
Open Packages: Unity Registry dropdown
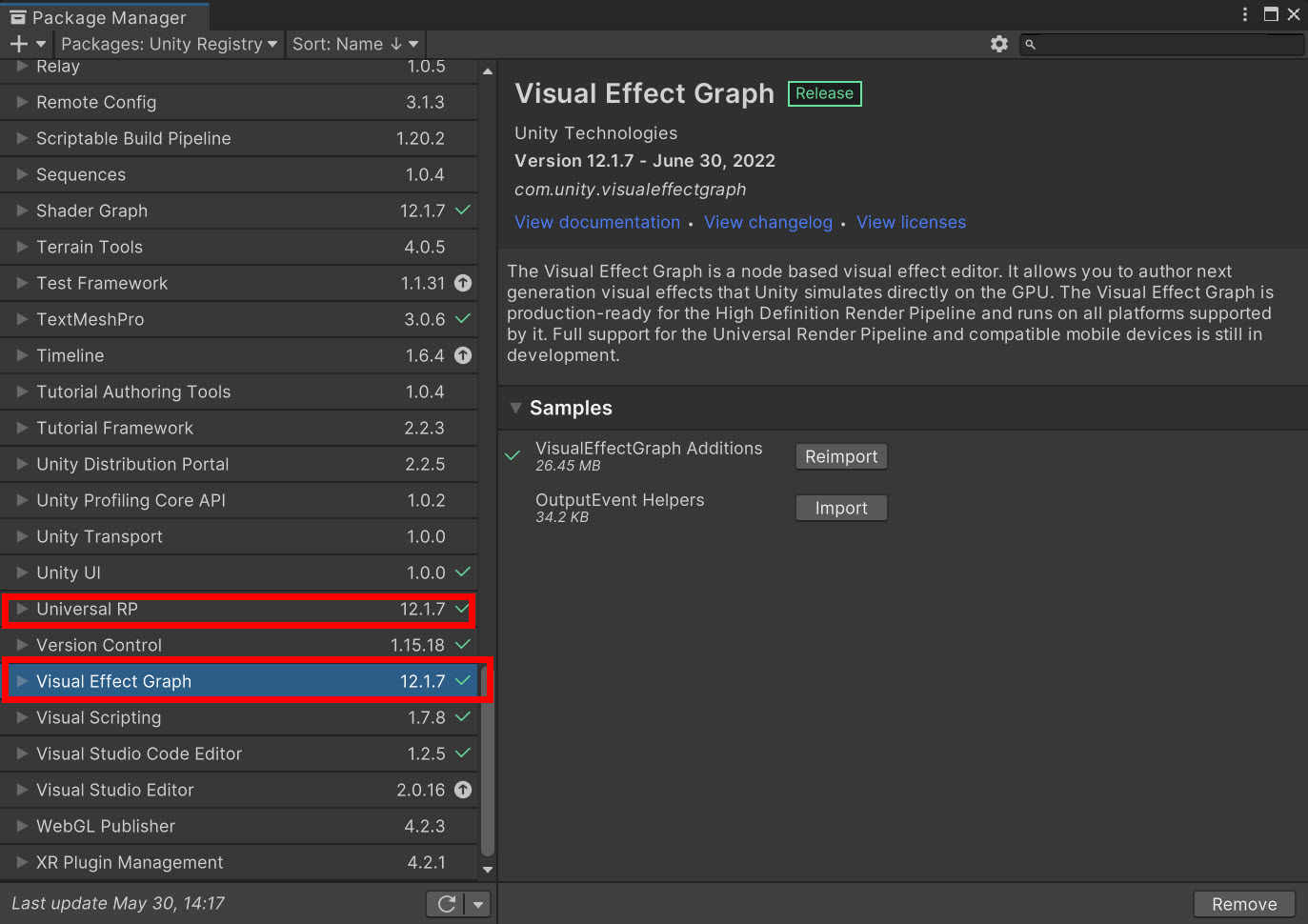(x=170, y=44)
